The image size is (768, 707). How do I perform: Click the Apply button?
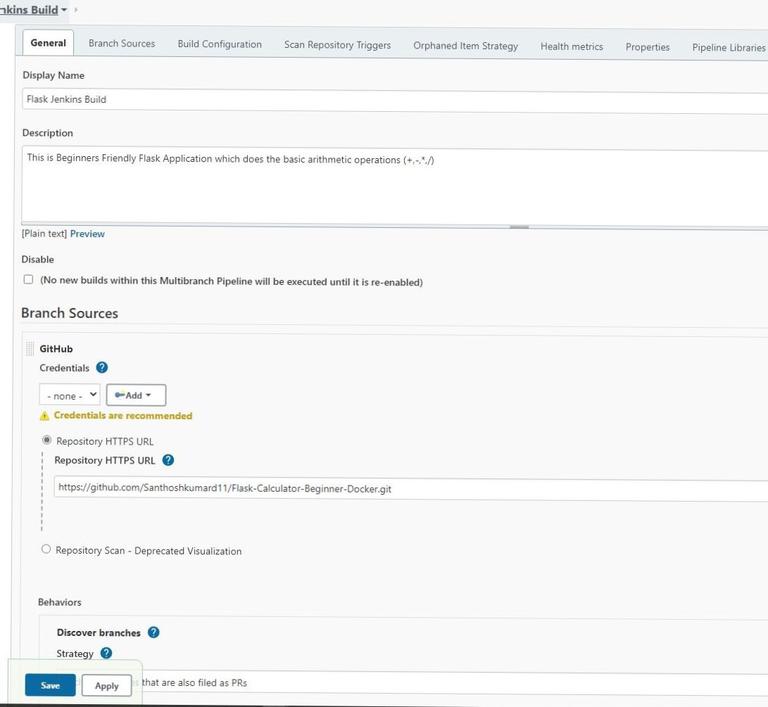pos(107,685)
